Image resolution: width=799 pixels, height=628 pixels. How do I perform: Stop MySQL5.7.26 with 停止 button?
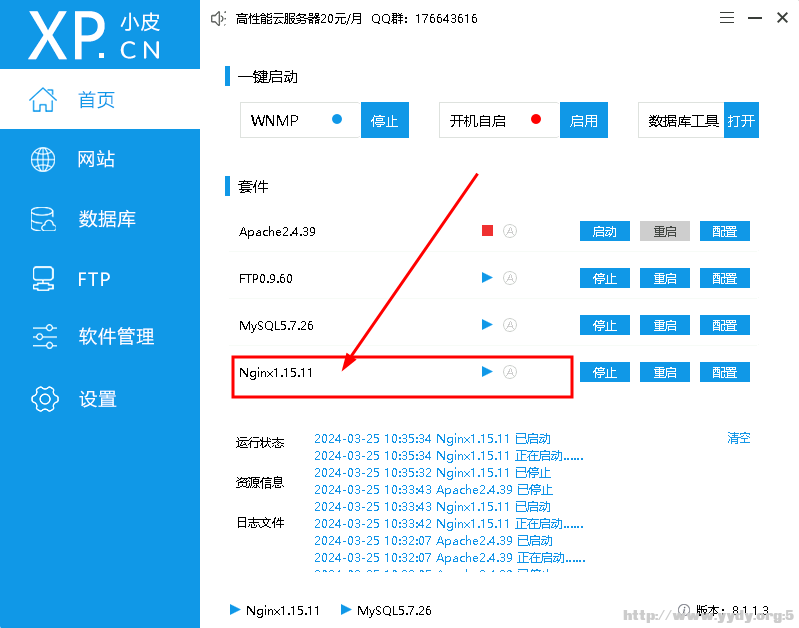605,325
